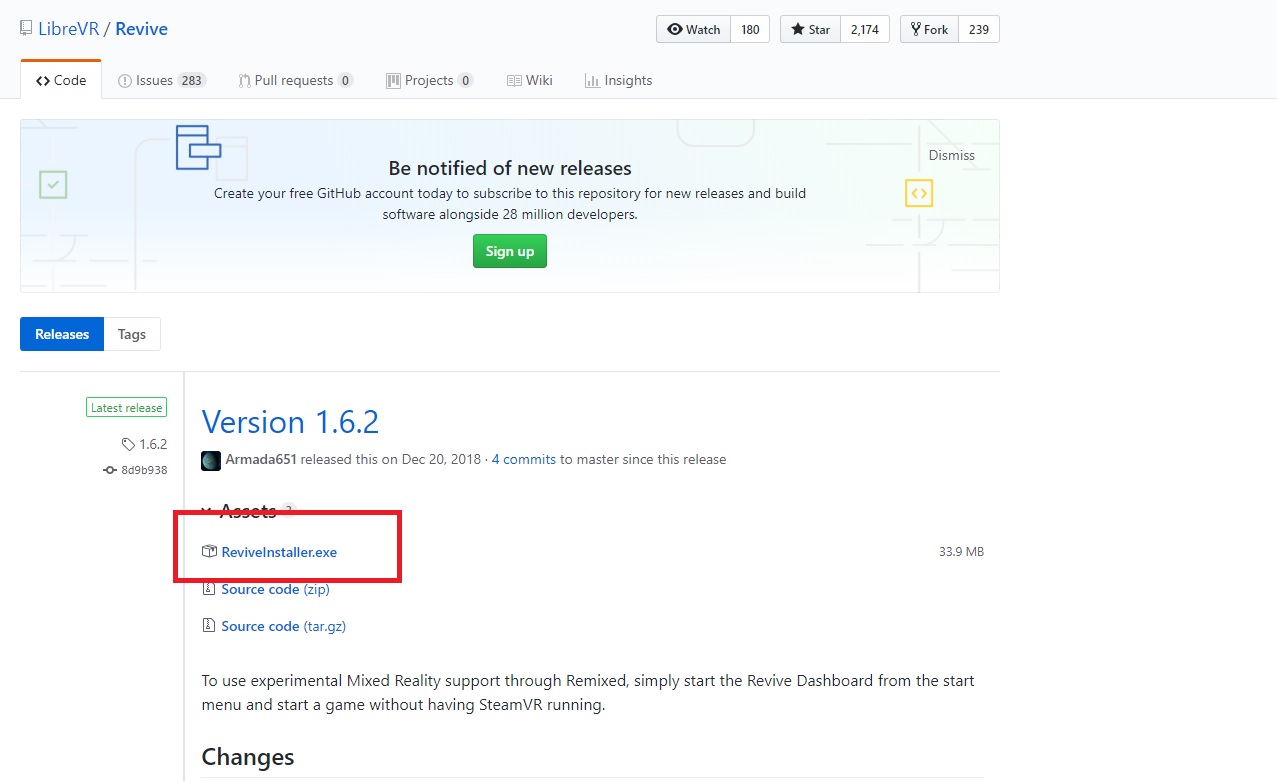Select the Wiki tab
This screenshot has width=1277, height=781.
[x=529, y=80]
